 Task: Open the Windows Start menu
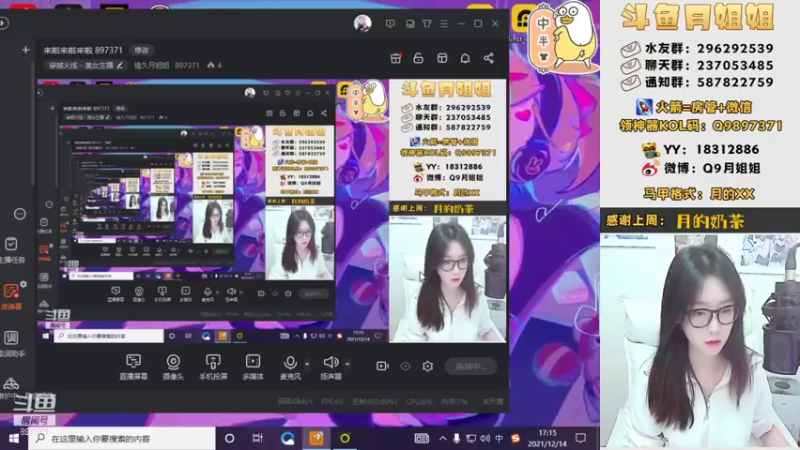(x=14, y=438)
